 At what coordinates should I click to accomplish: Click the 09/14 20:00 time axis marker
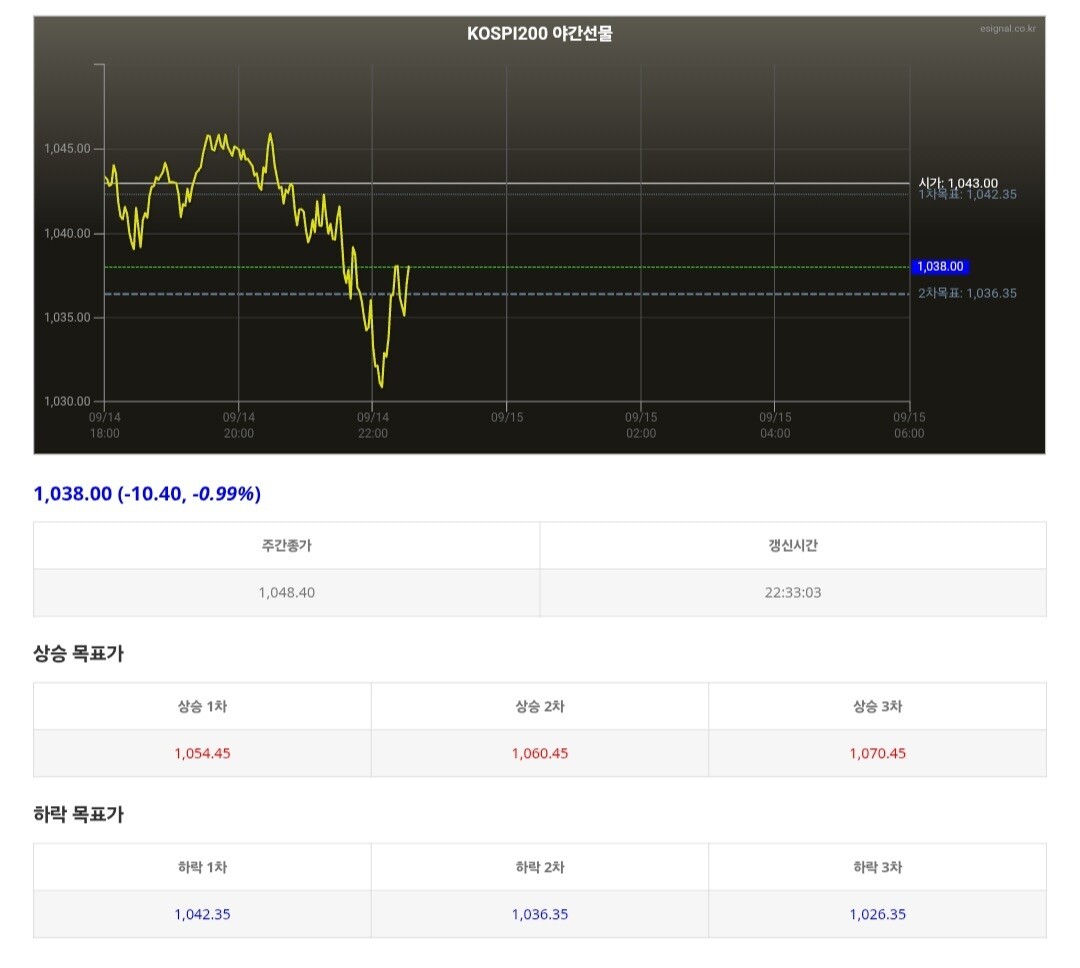click(238, 425)
